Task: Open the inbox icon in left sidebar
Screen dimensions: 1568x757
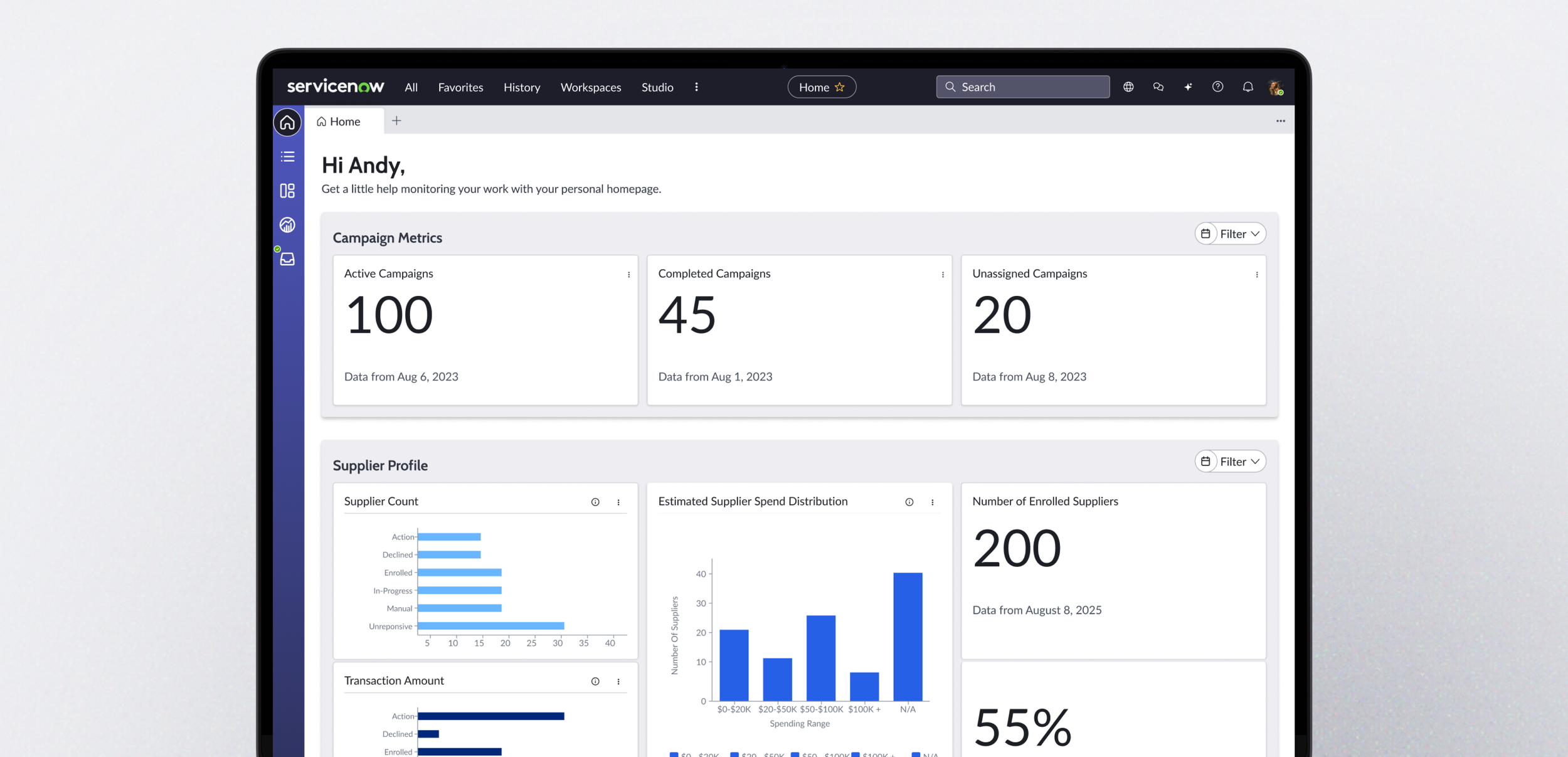Action: coord(287,258)
